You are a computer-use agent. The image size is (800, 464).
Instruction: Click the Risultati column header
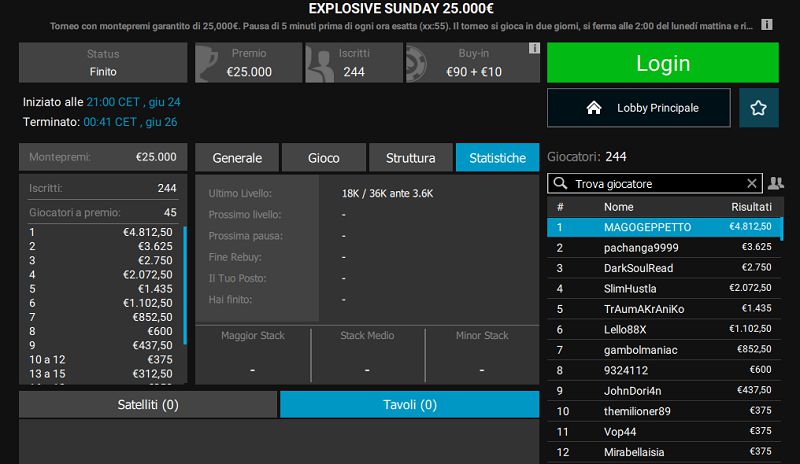[751, 207]
